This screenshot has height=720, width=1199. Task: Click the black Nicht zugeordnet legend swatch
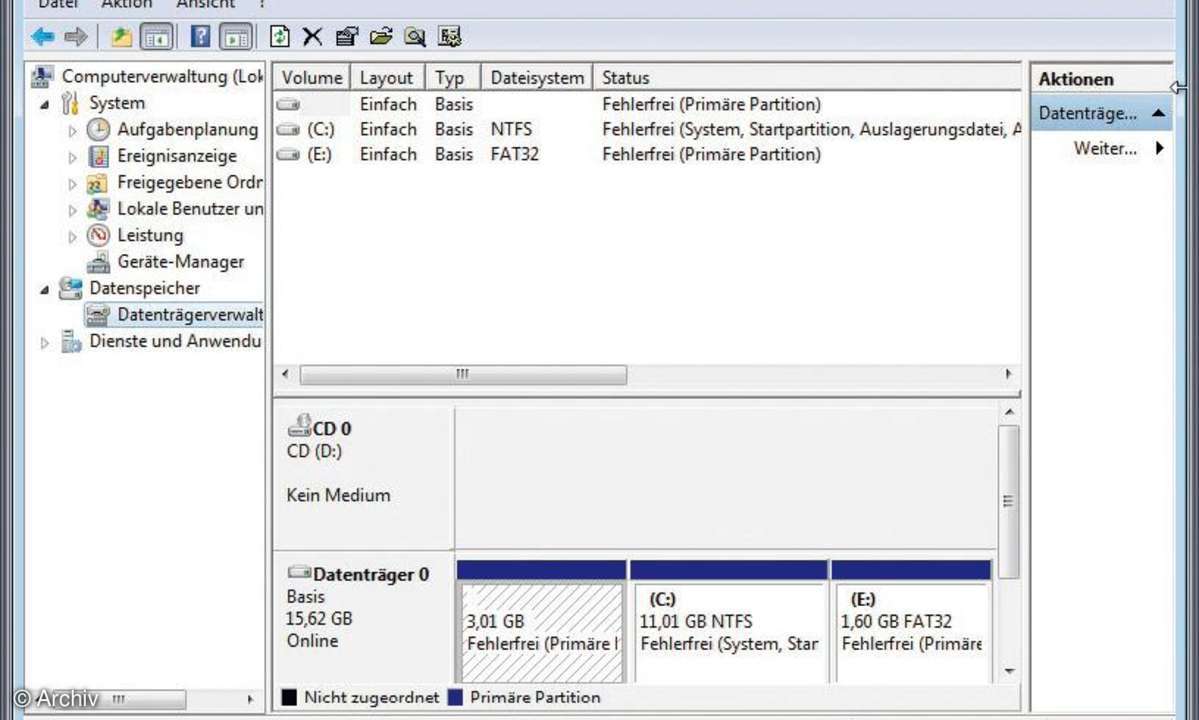289,697
